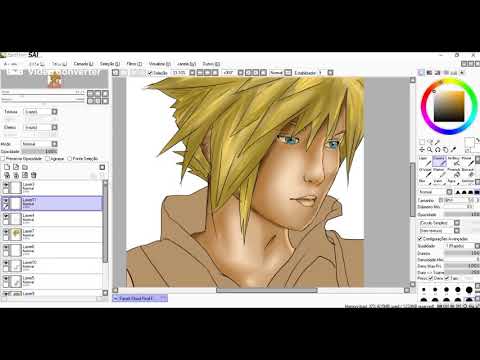Open the Círculo Simples brush shape dropdown
Image resolution: width=480 pixels, height=360 pixels.
439,223
